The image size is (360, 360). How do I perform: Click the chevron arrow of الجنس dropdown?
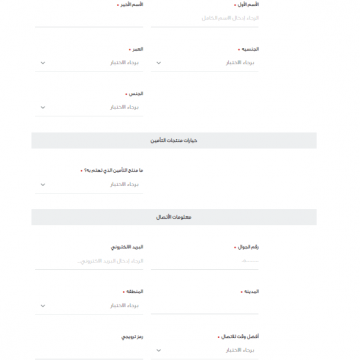pos(43,107)
